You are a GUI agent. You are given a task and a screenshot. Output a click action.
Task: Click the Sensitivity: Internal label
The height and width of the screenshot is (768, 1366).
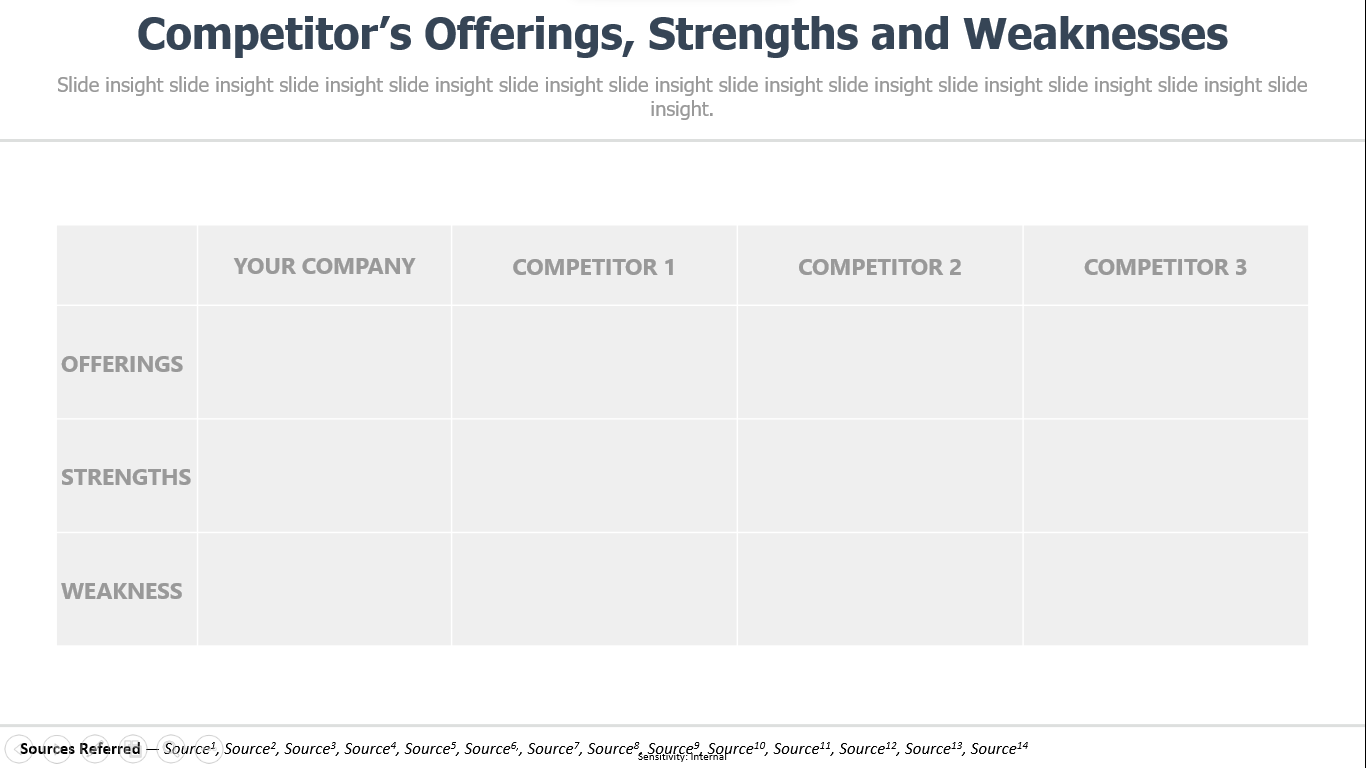pos(682,757)
